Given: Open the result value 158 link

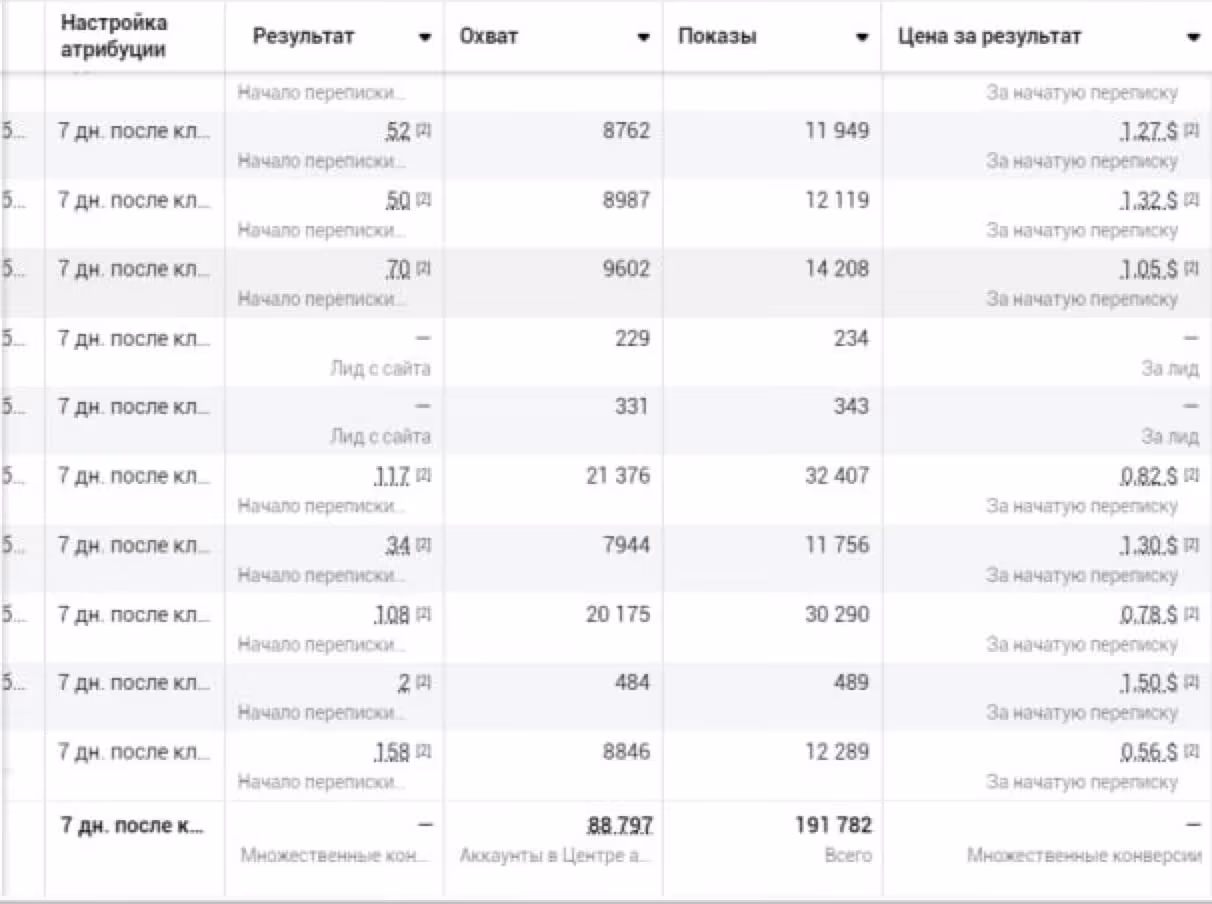Looking at the screenshot, I should pyautogui.click(x=392, y=752).
